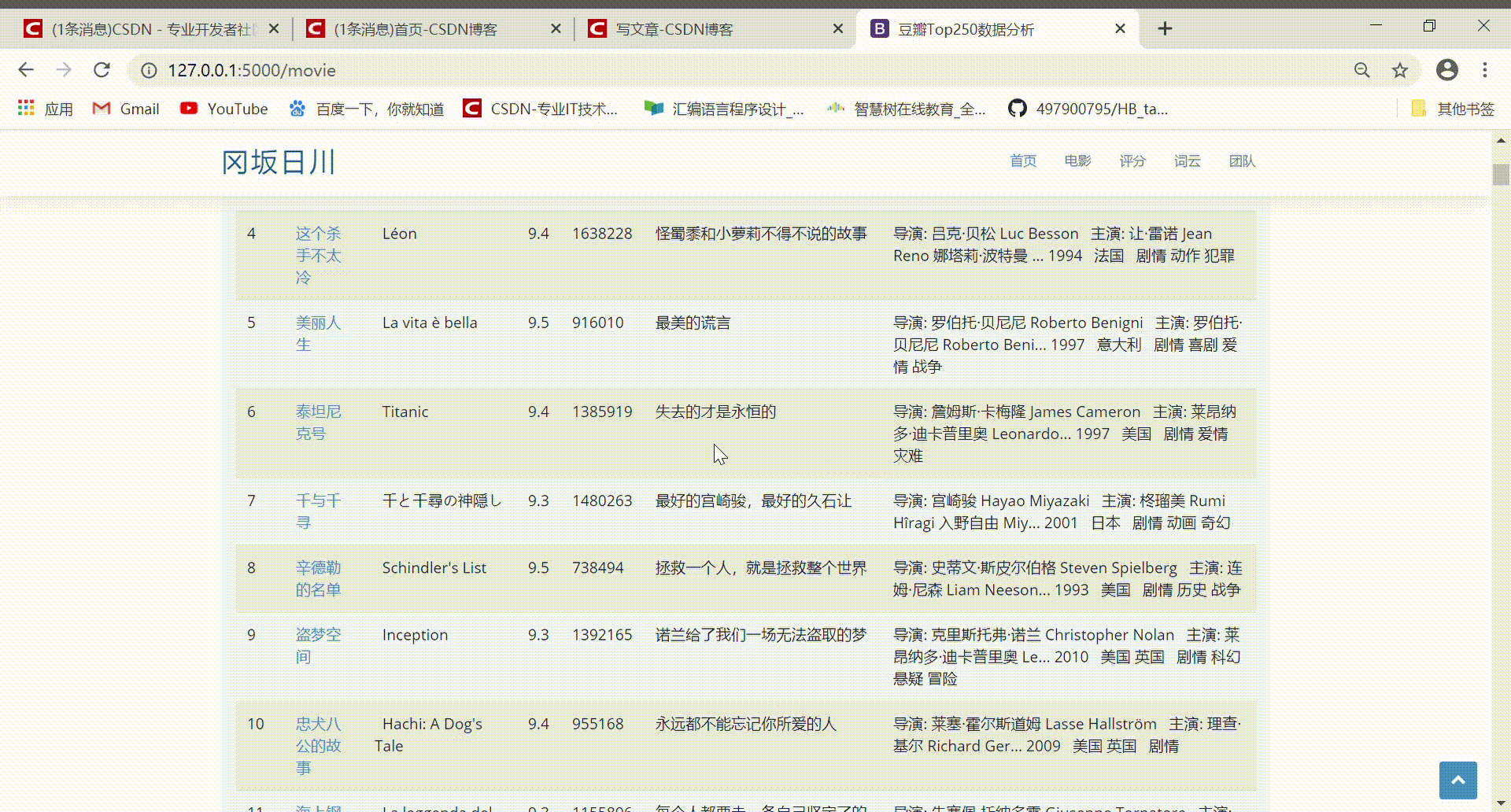Click the scrollbar down arrow

[1501, 803]
